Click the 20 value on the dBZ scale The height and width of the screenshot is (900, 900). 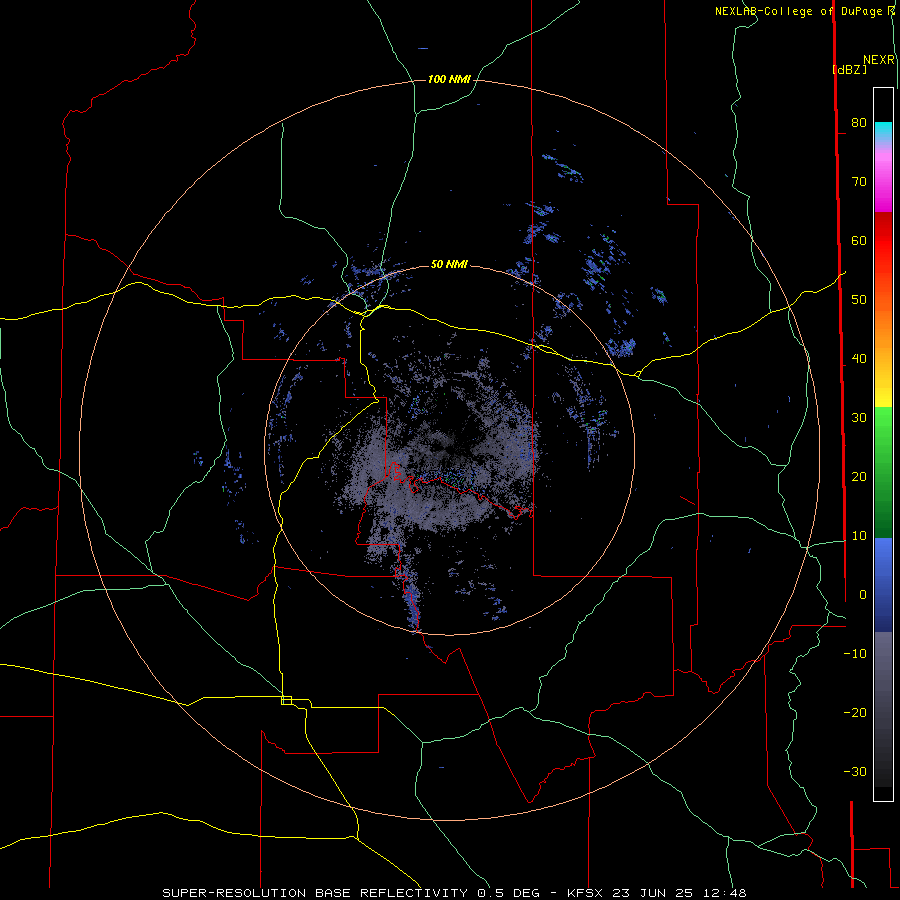pyautogui.click(x=859, y=476)
